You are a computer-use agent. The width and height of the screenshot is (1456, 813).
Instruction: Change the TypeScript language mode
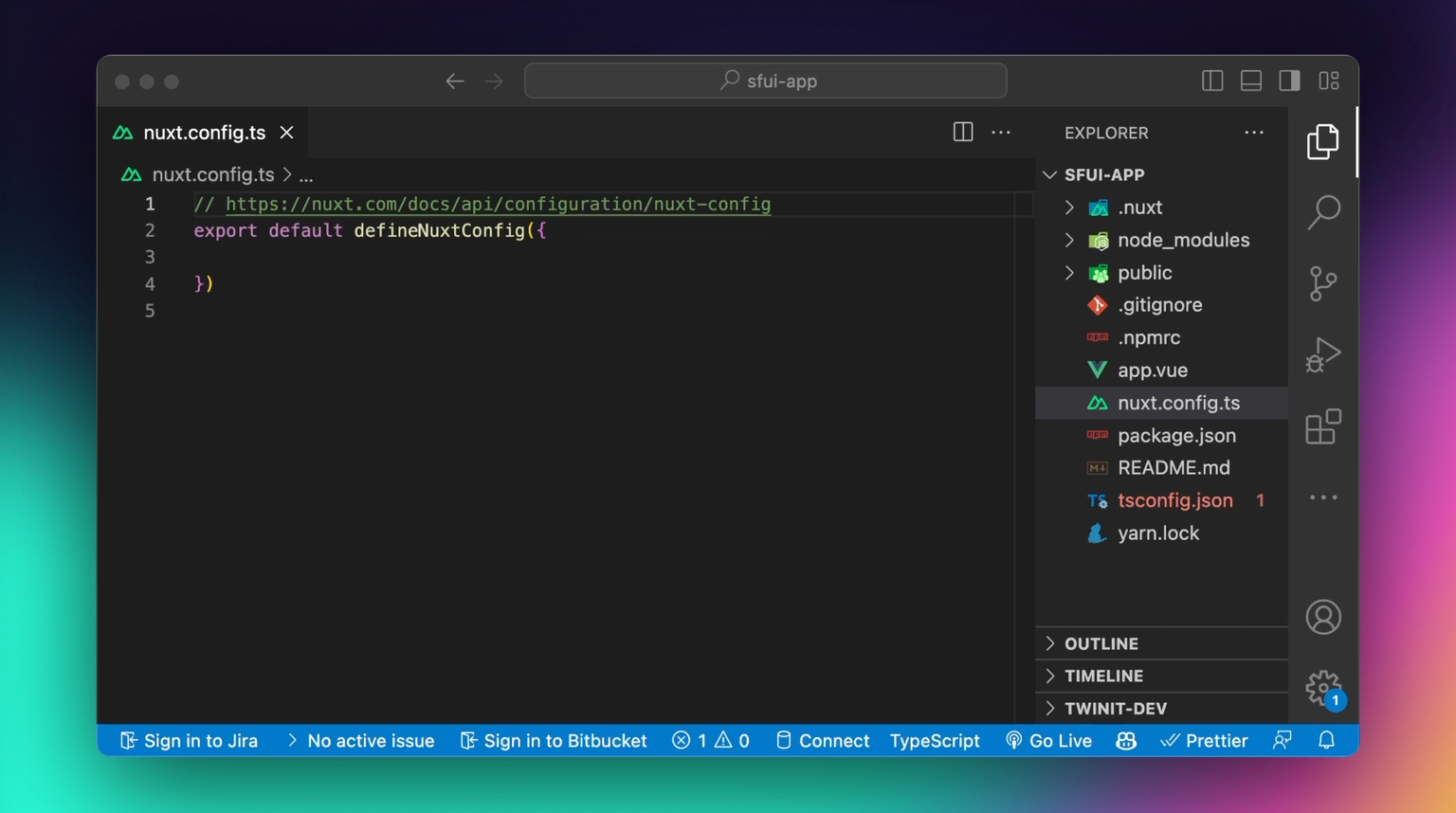coord(935,741)
